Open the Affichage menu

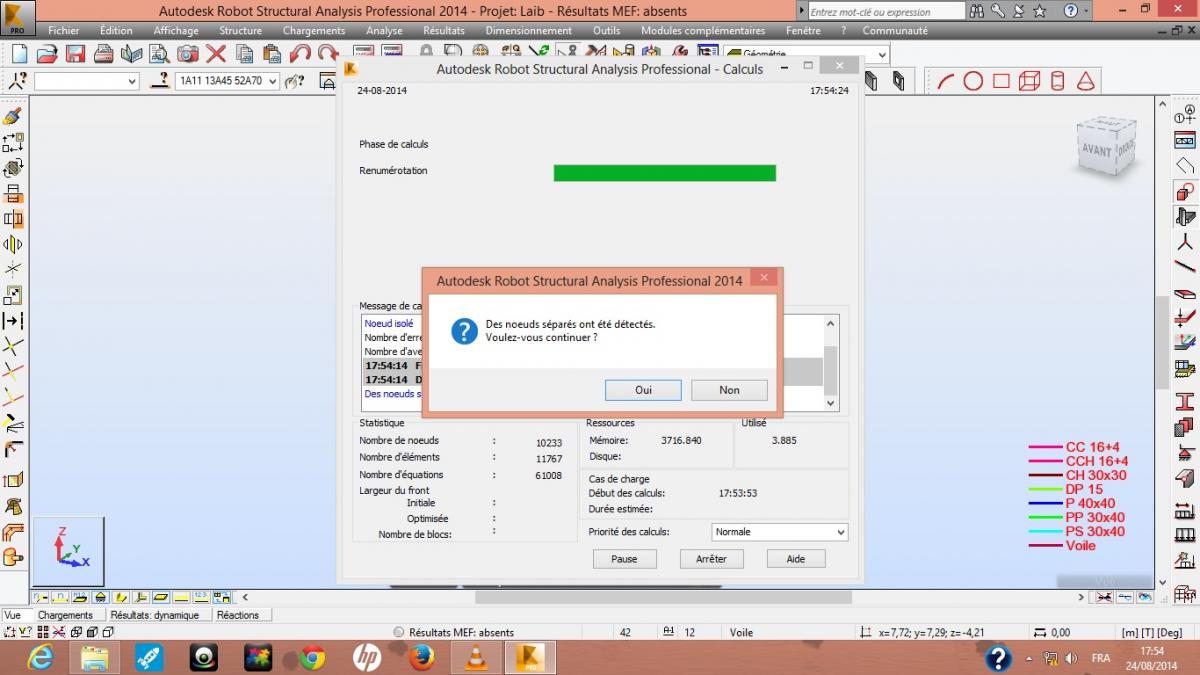coord(176,31)
